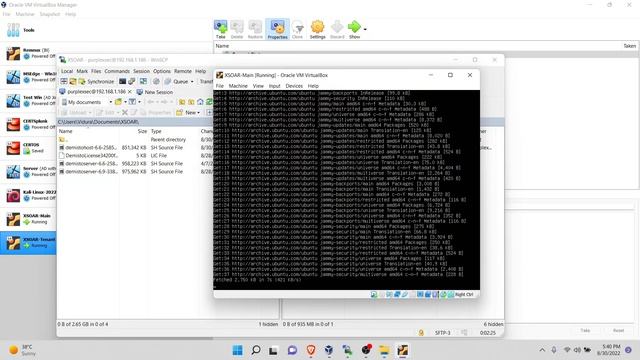Open terminal console icon in WinSCP toolbar
Viewport: 640px width, 360px height.
[122, 81]
